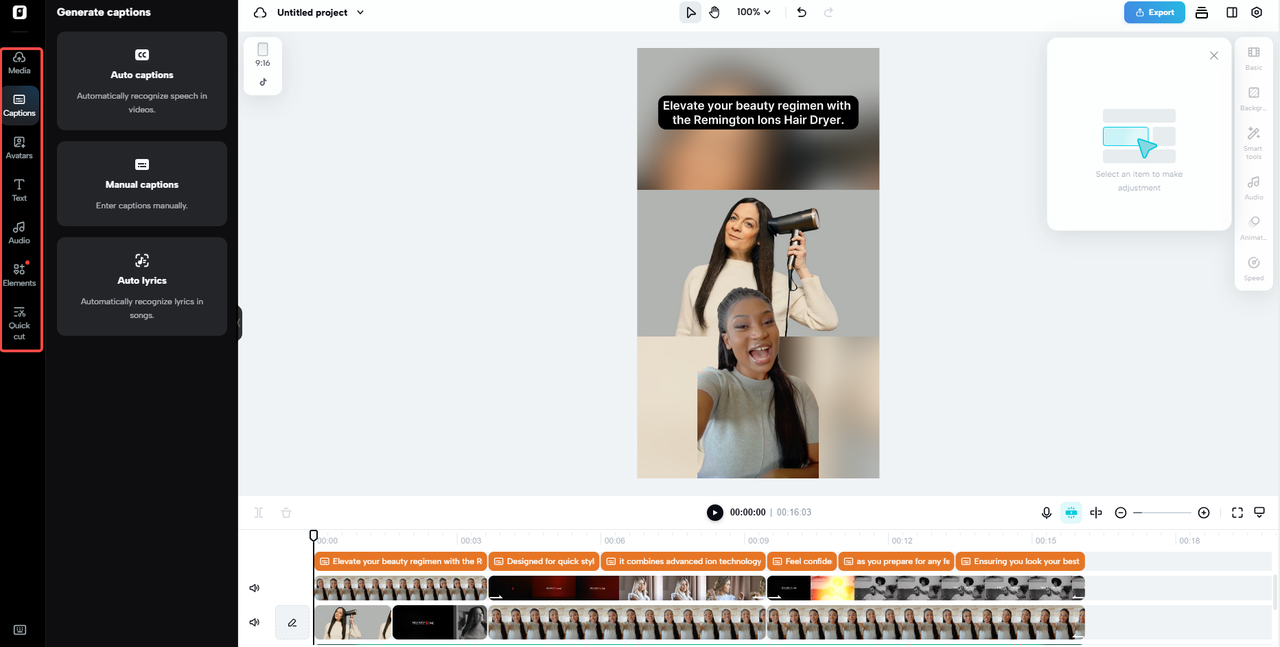The height and width of the screenshot is (647, 1280).
Task: Toggle the side panel layout icon
Action: (x=1231, y=12)
